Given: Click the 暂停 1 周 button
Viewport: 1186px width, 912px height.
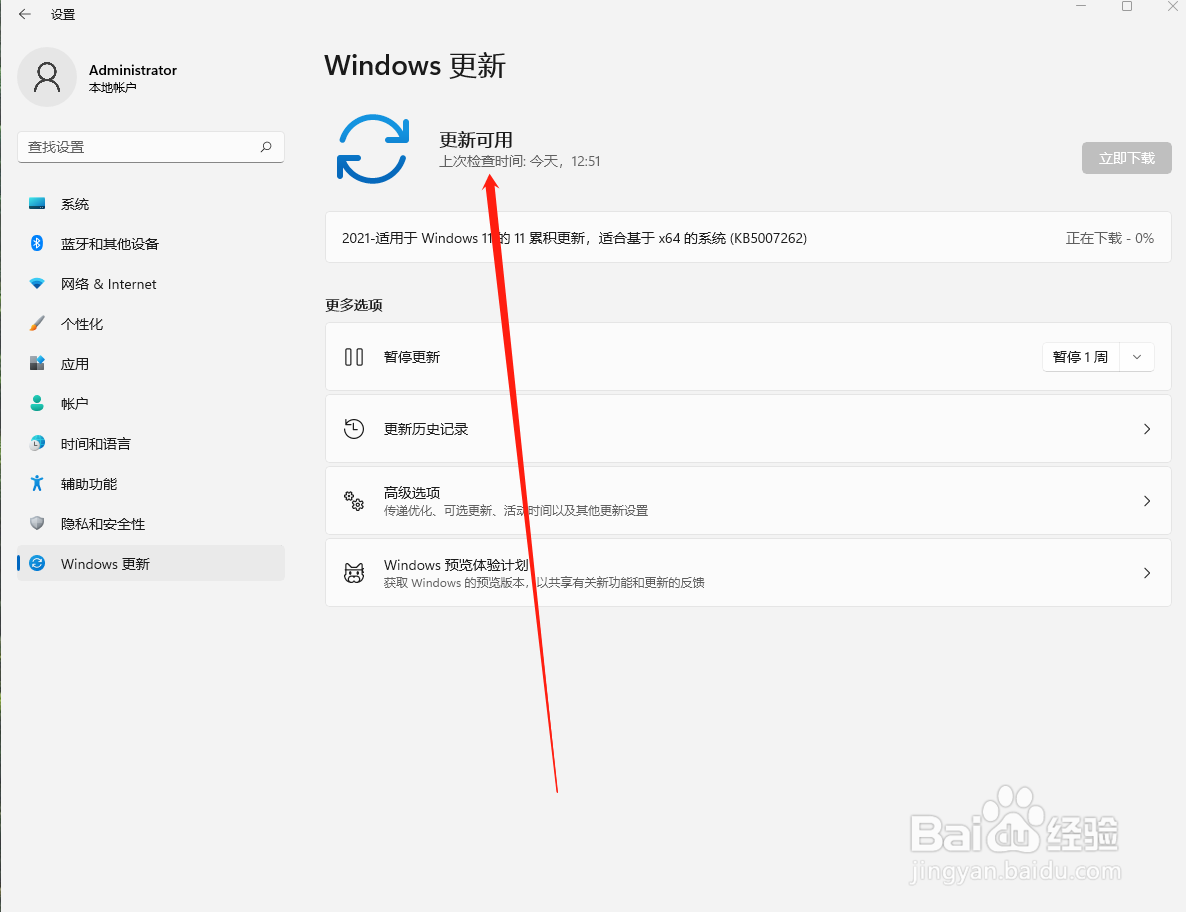Looking at the screenshot, I should 1080,357.
